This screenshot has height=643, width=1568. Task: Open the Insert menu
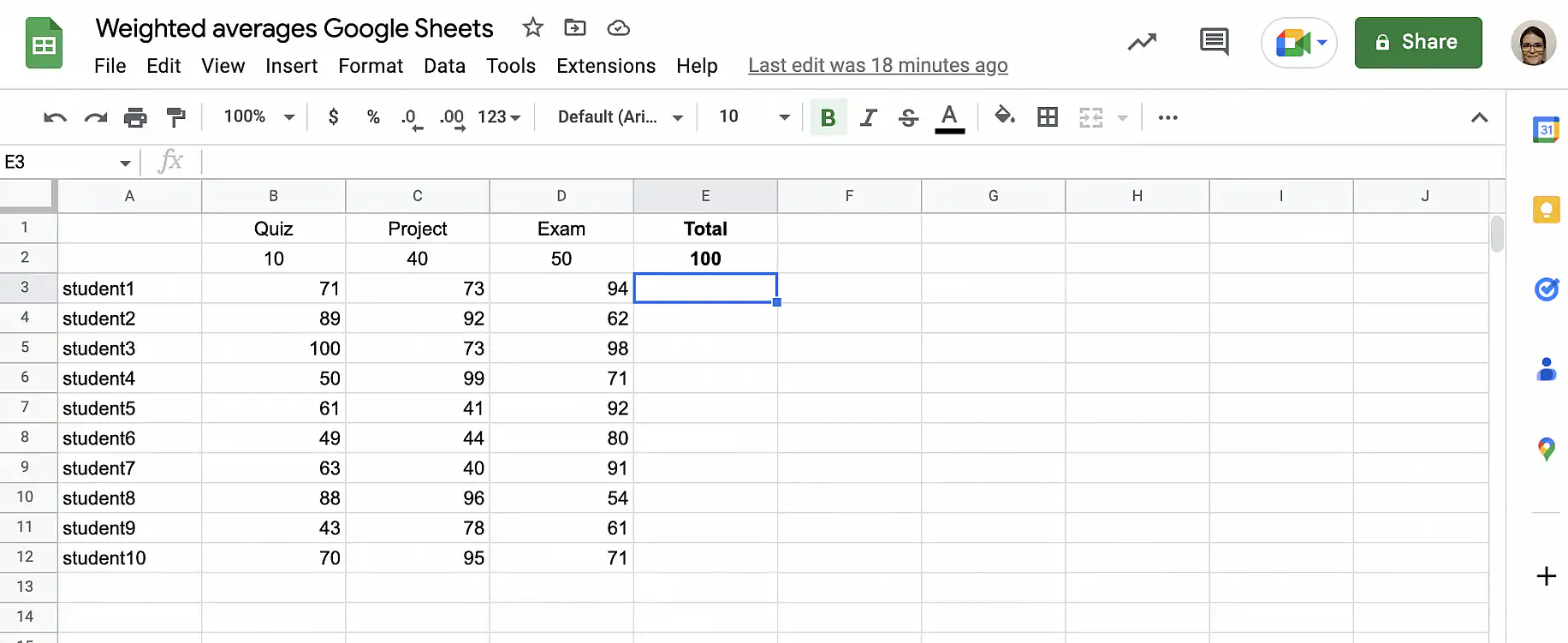pyautogui.click(x=291, y=66)
